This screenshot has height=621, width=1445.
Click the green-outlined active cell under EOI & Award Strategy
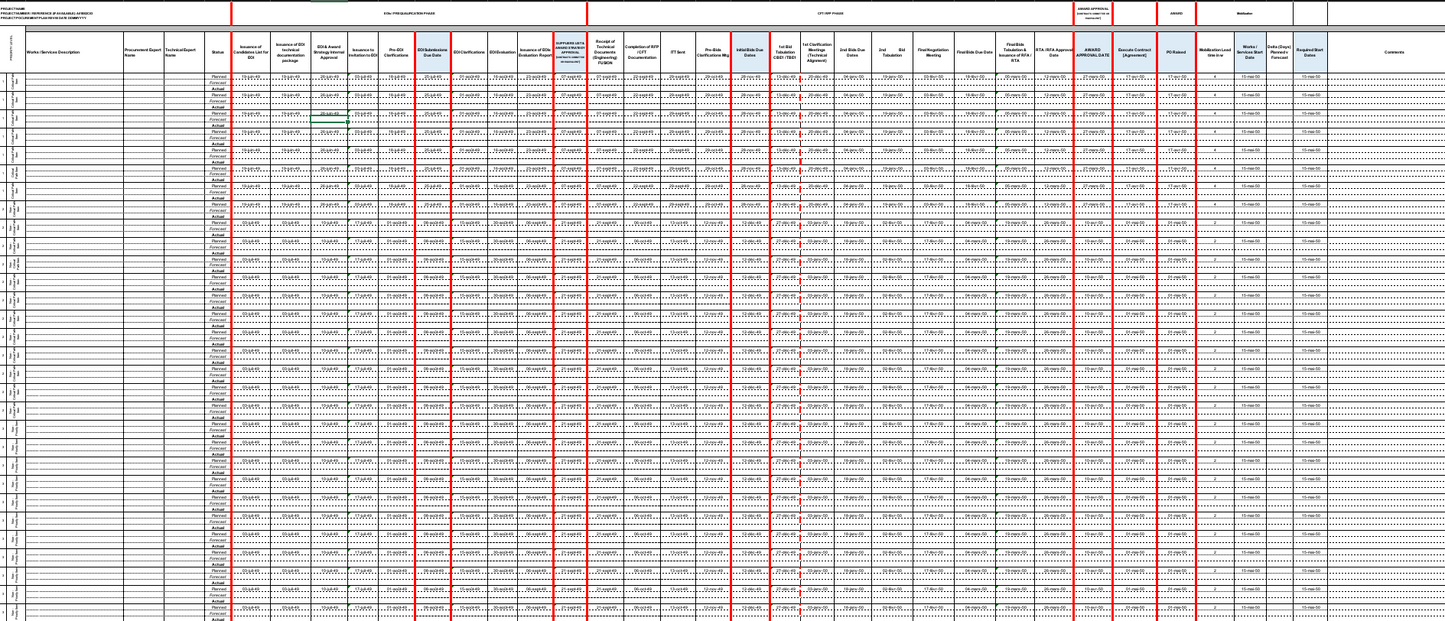[329, 120]
